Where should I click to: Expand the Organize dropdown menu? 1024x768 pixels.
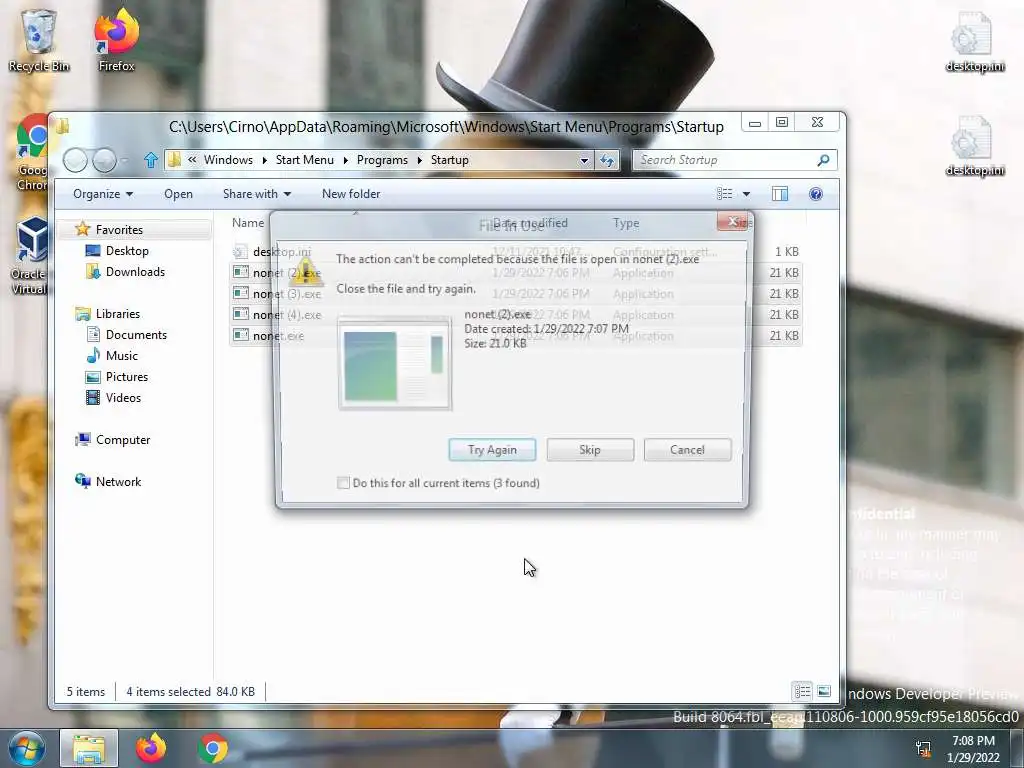[103, 194]
